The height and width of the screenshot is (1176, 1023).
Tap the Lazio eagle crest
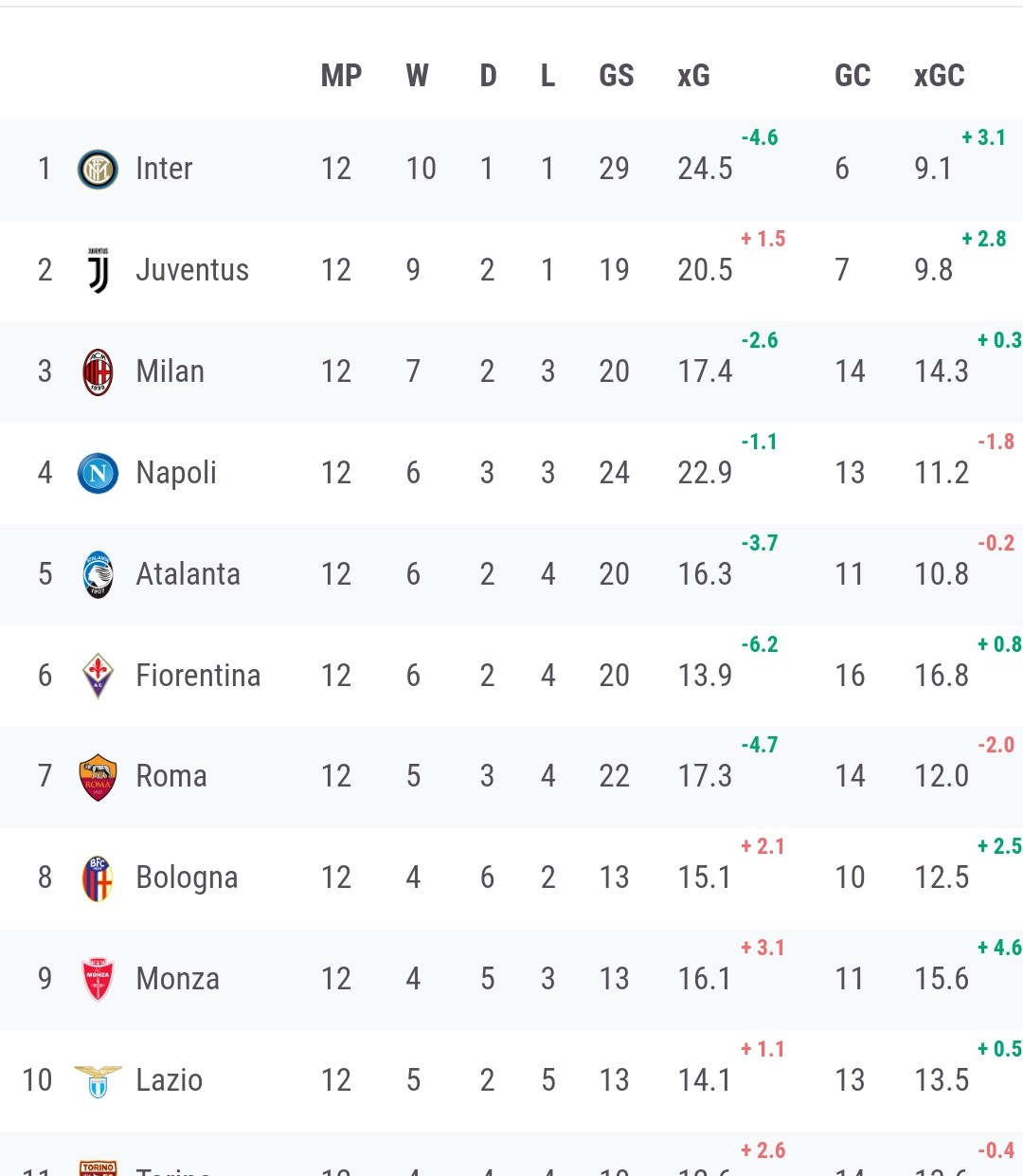point(98,1081)
